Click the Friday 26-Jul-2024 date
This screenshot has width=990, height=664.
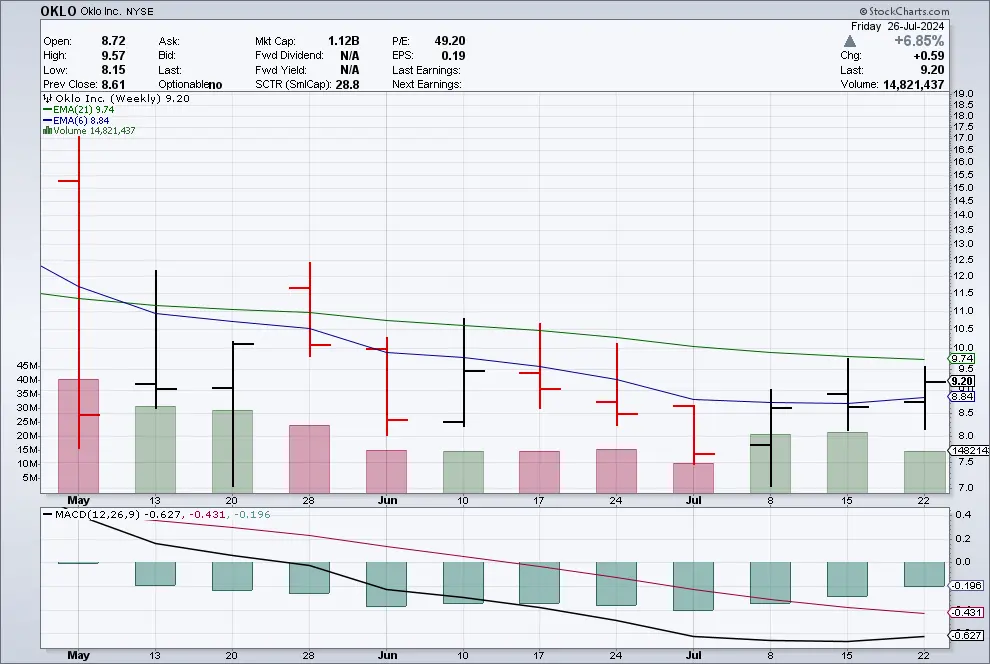[x=897, y=26]
